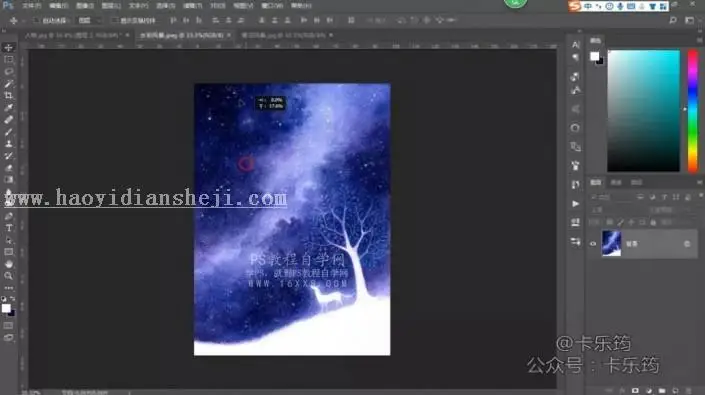Toggle the Auto-Select checkbox
The height and width of the screenshot is (395, 705).
click(36, 21)
